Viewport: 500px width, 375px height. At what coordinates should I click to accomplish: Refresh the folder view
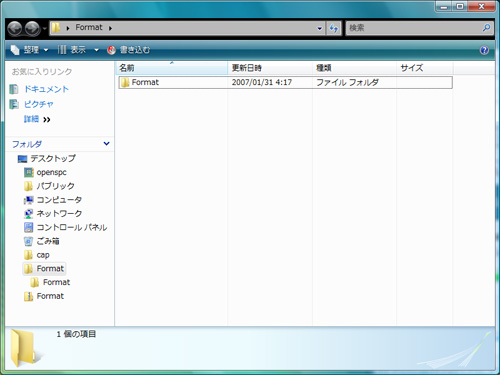[334, 28]
